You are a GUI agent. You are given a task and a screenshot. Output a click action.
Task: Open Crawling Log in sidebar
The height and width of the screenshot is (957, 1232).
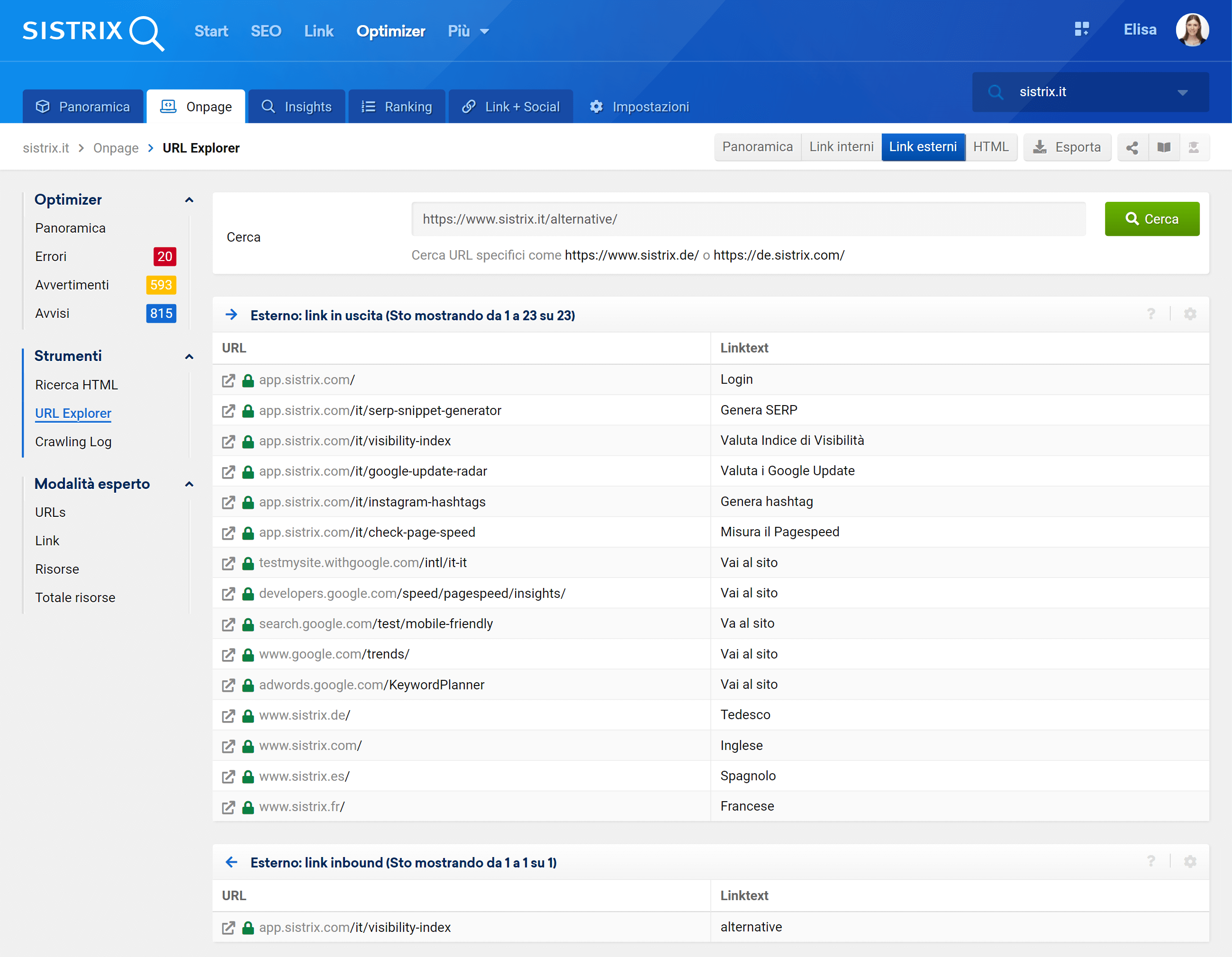point(73,442)
